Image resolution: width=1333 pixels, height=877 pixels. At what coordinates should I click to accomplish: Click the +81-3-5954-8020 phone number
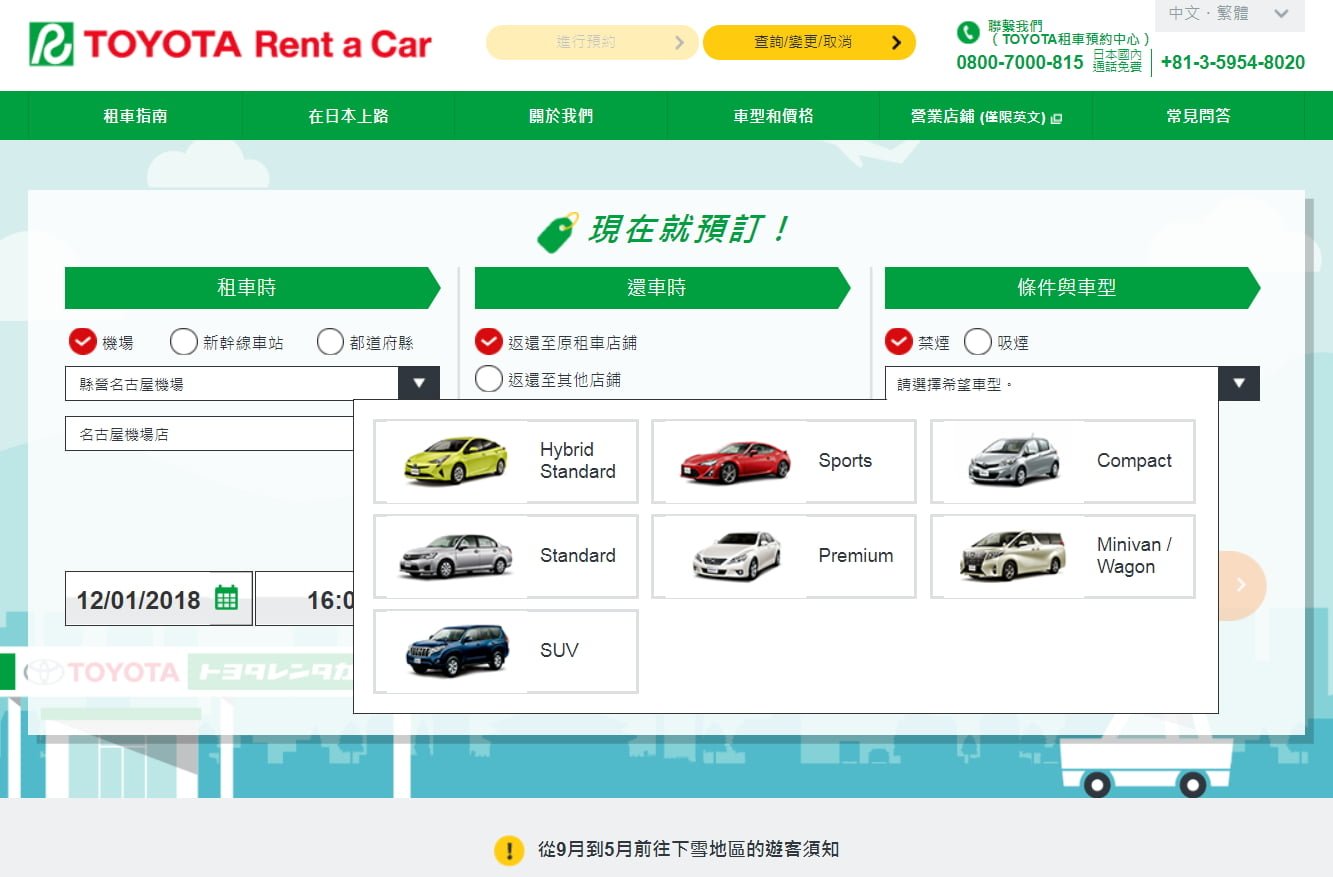point(1233,62)
